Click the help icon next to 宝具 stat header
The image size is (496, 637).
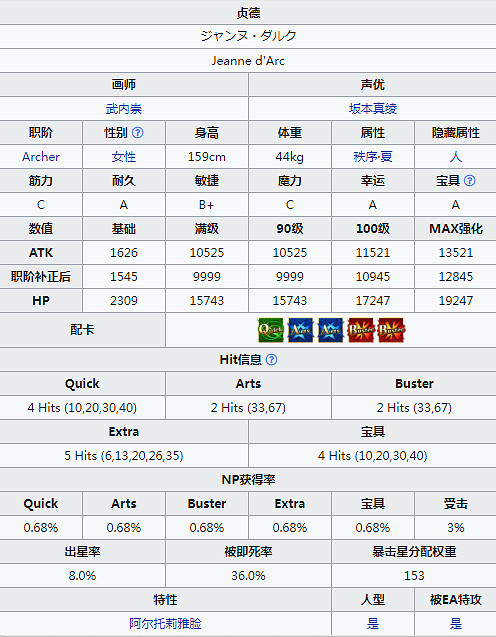(470, 180)
